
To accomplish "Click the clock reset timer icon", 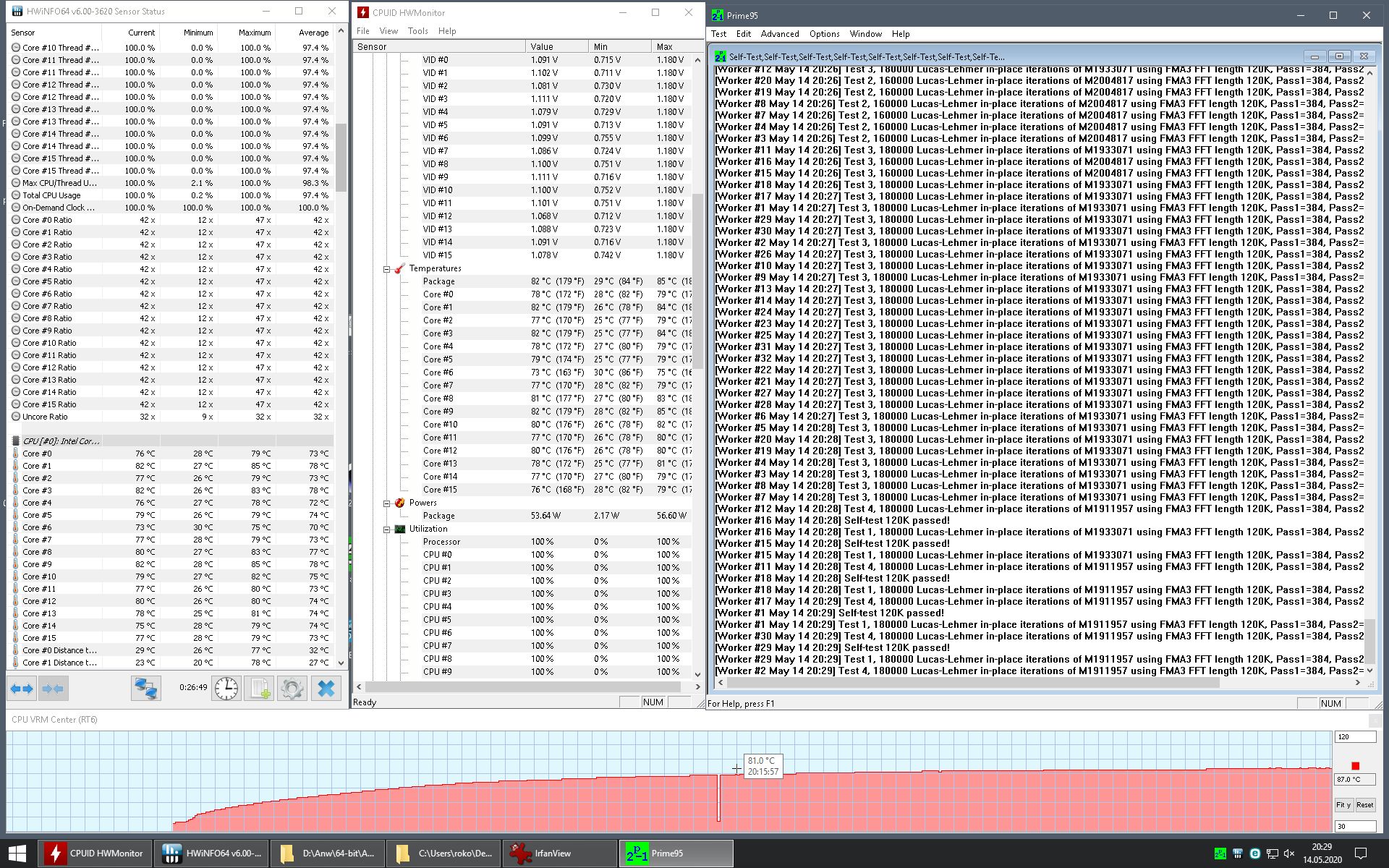I will click(x=226, y=688).
